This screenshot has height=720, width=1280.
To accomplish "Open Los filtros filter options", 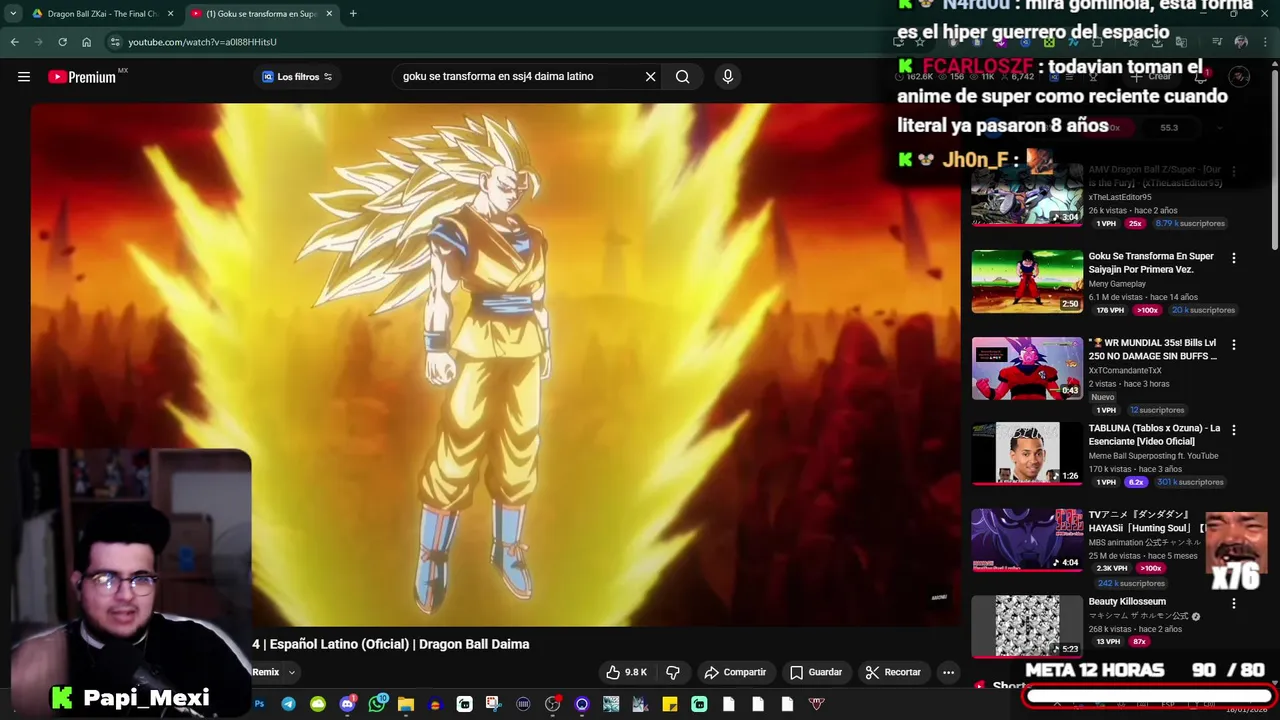I will (x=297, y=77).
